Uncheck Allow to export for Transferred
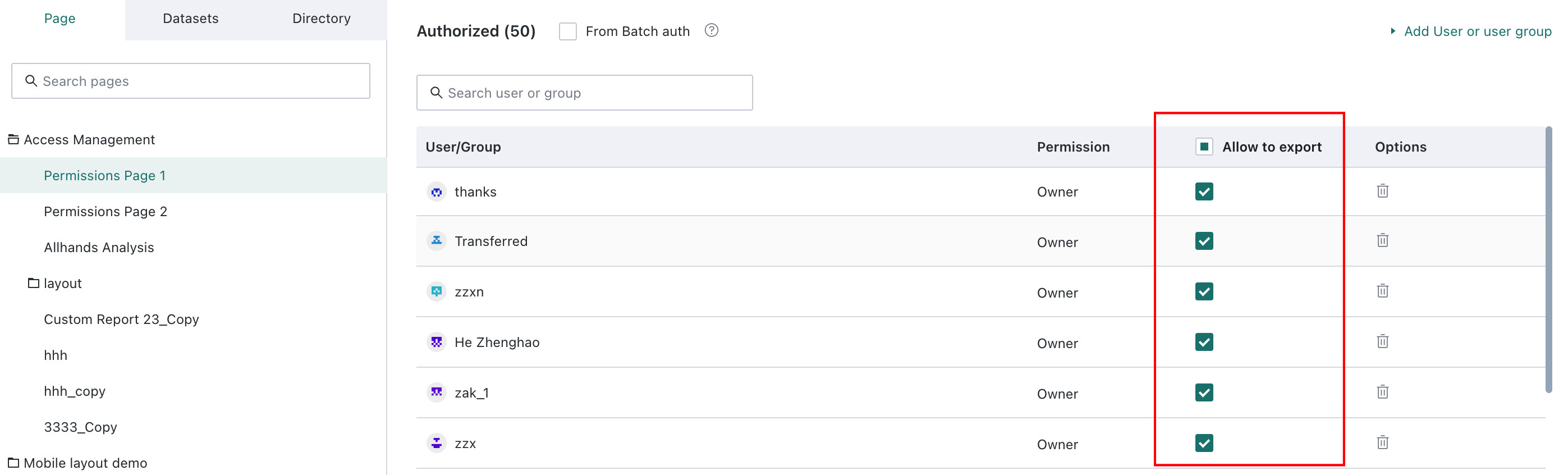 [1203, 241]
